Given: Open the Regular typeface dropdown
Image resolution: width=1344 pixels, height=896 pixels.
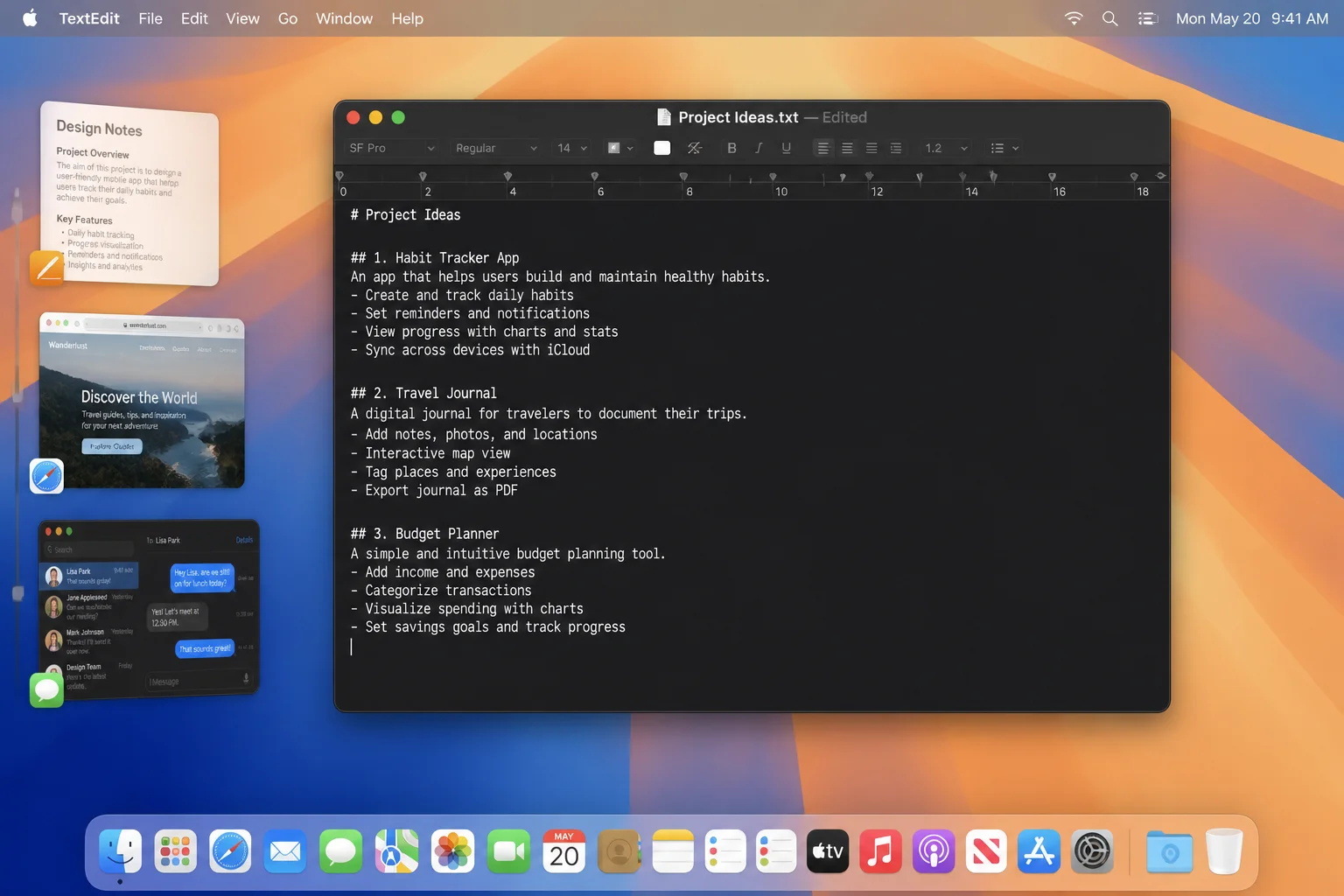Looking at the screenshot, I should [x=496, y=148].
